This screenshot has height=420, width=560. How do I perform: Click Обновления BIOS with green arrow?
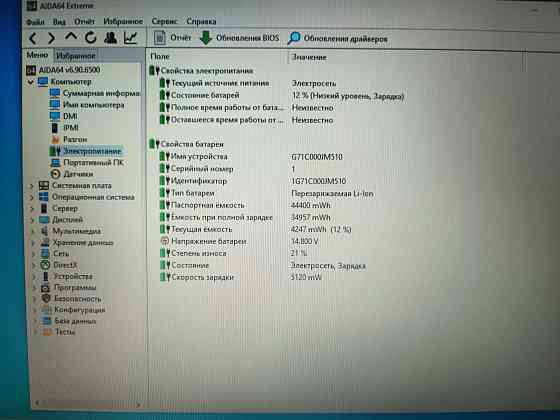click(239, 38)
